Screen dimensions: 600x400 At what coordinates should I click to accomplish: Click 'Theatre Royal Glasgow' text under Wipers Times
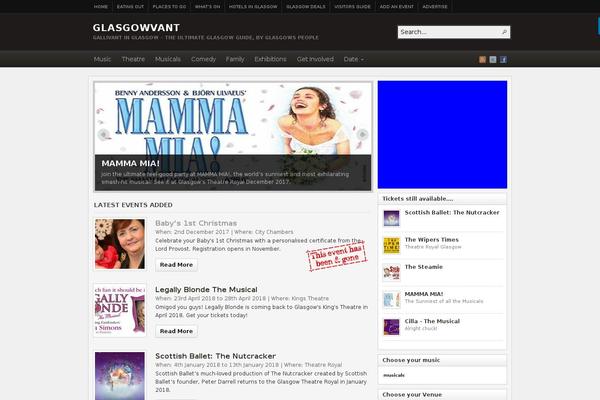(x=433, y=247)
